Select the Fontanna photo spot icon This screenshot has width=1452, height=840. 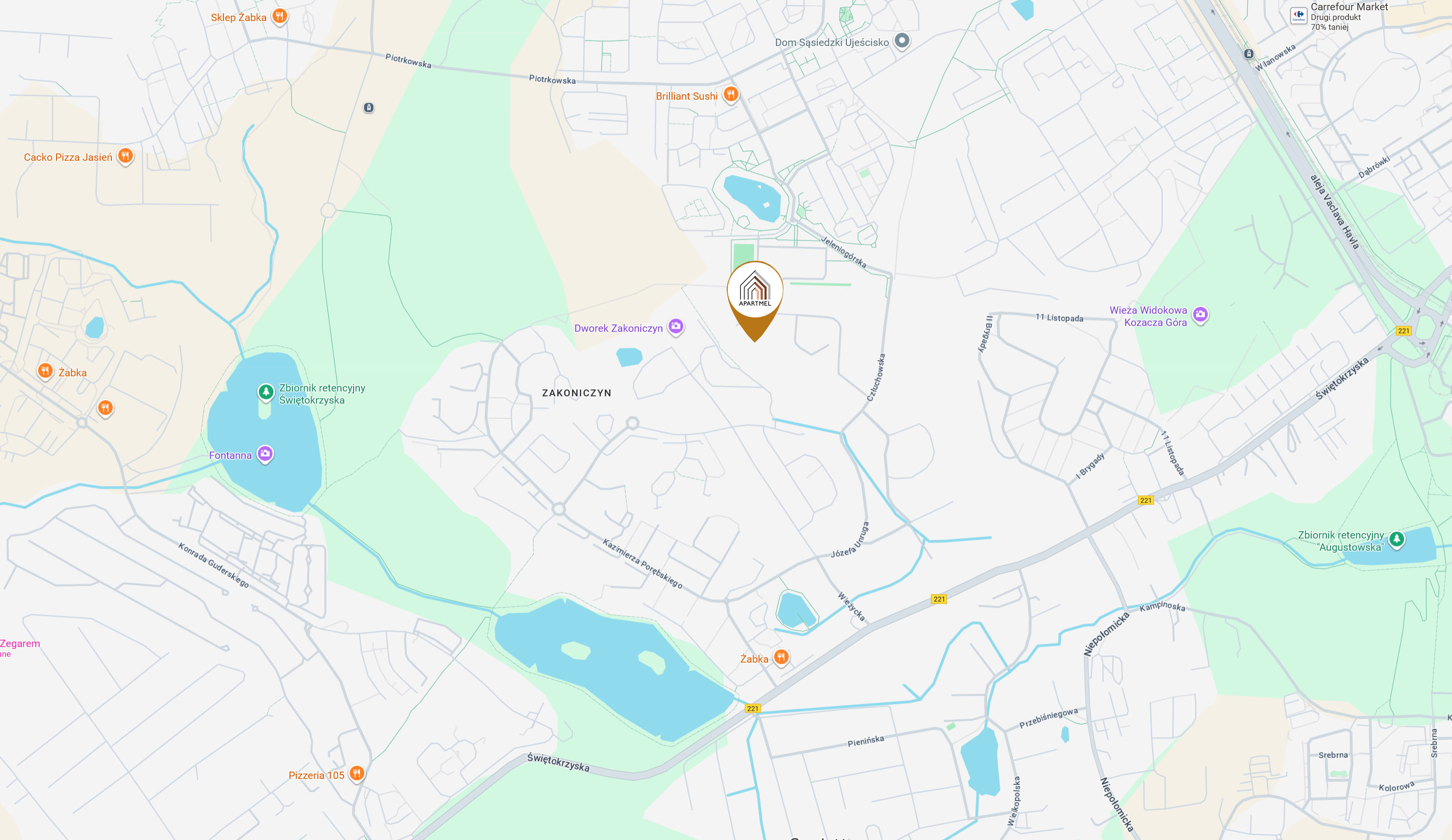click(265, 454)
